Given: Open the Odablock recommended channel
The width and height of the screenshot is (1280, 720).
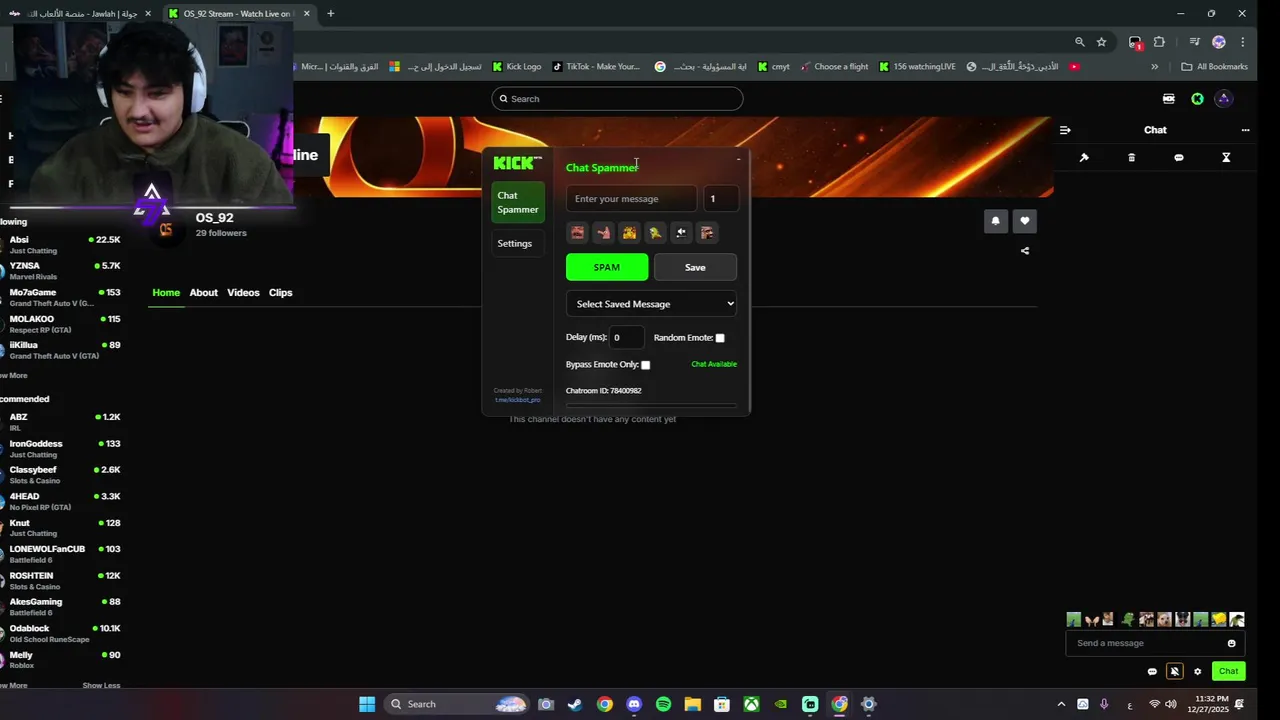Looking at the screenshot, I should [x=60, y=633].
